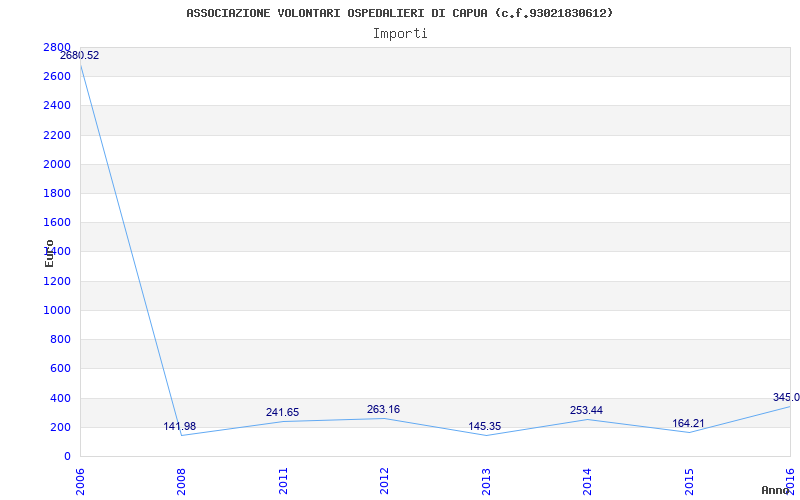Click the 2014 x-axis year label

coord(587,482)
